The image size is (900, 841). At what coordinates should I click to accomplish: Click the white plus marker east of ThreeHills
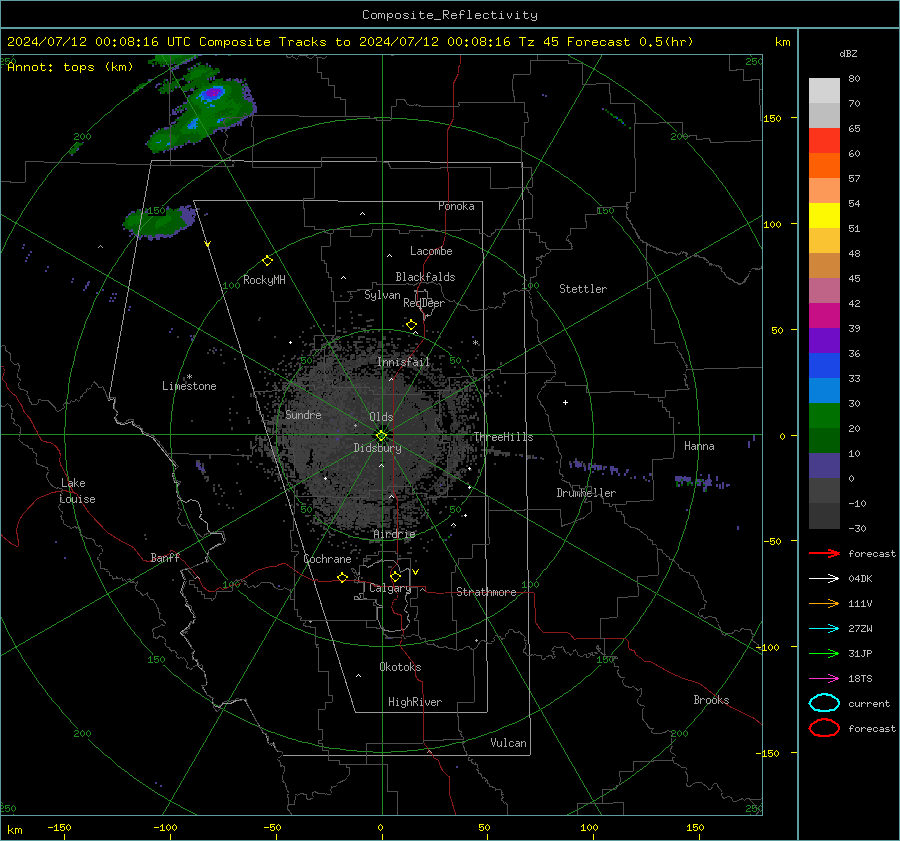[565, 402]
